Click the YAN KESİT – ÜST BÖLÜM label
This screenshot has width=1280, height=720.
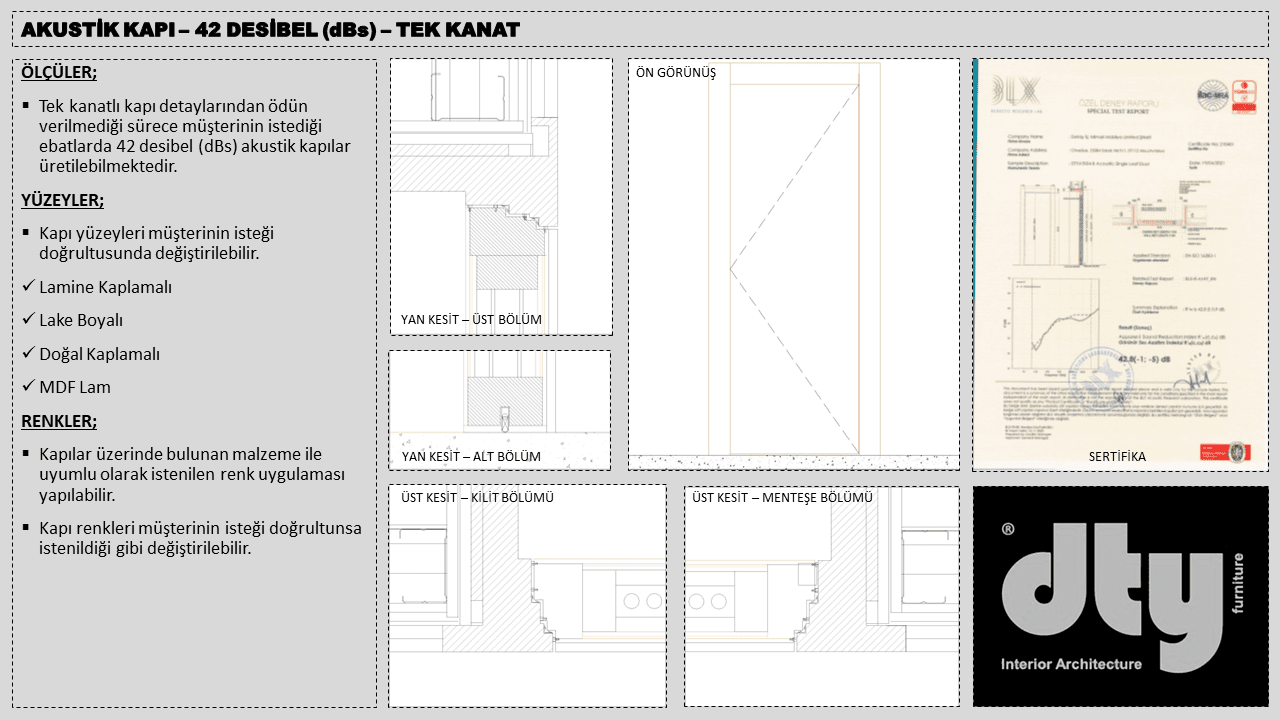(x=471, y=320)
